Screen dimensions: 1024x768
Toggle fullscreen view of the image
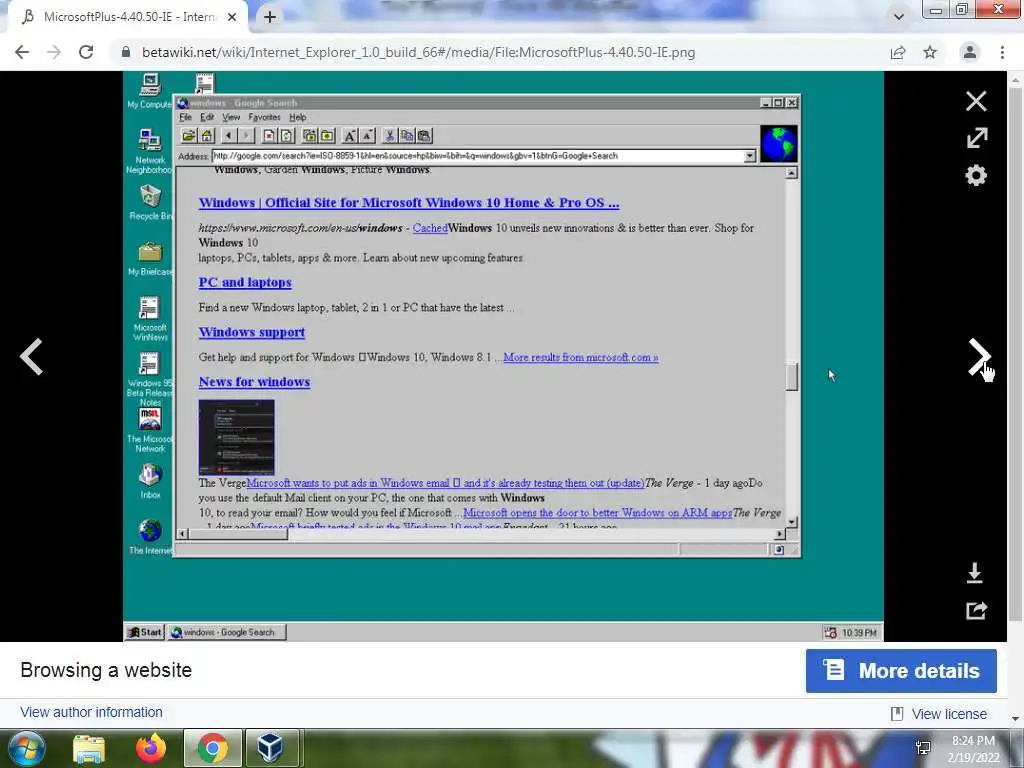[976, 138]
